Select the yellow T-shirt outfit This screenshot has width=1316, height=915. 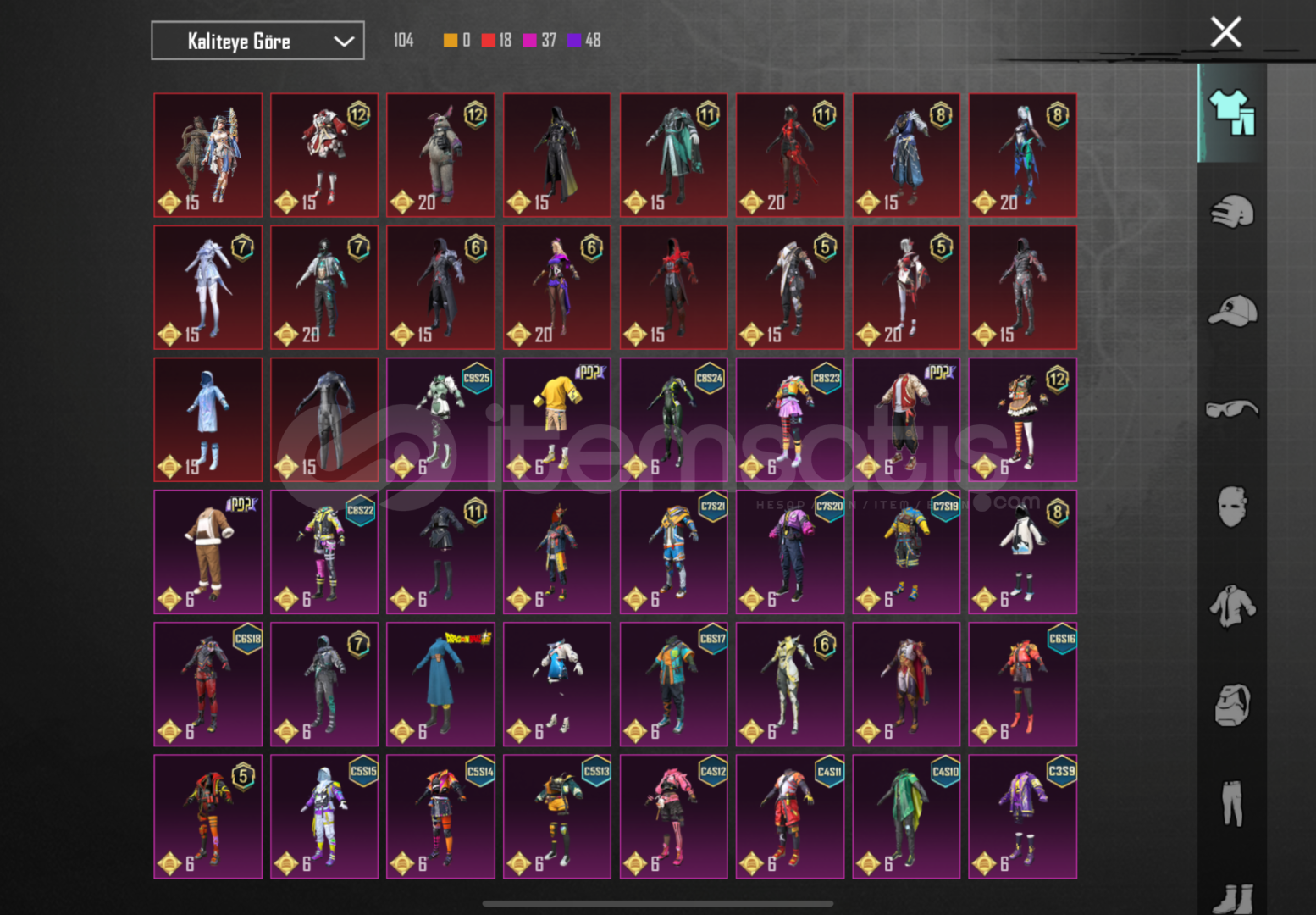coord(557,419)
